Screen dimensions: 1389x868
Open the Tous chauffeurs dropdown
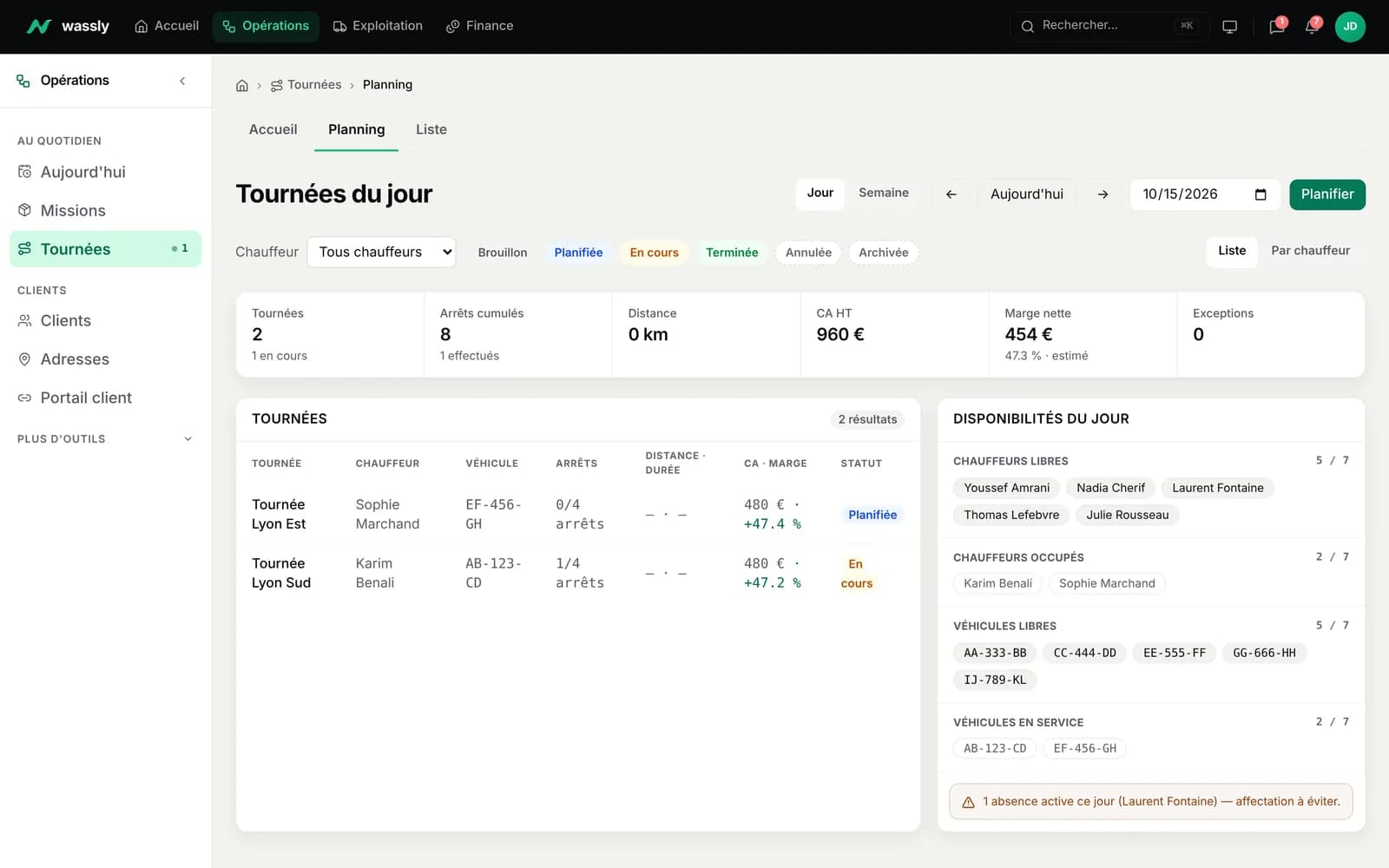(381, 252)
